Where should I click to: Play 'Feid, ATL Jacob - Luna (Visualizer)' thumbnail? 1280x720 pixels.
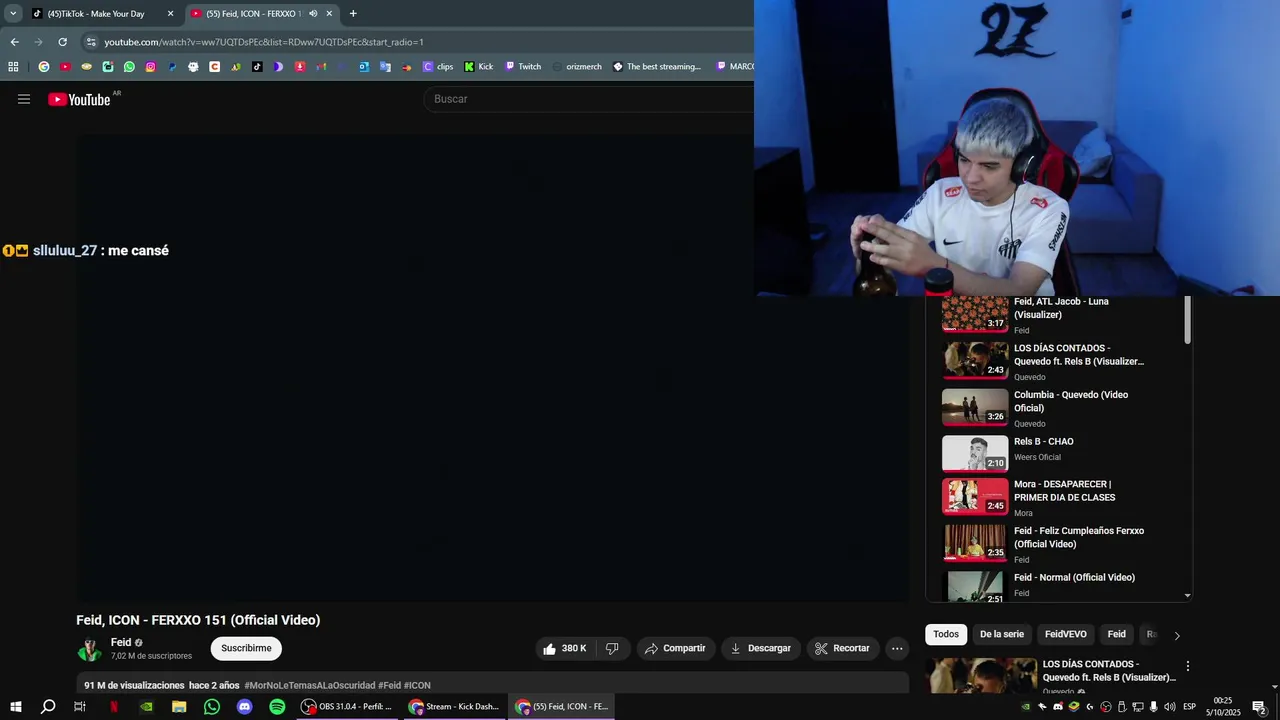(x=975, y=314)
